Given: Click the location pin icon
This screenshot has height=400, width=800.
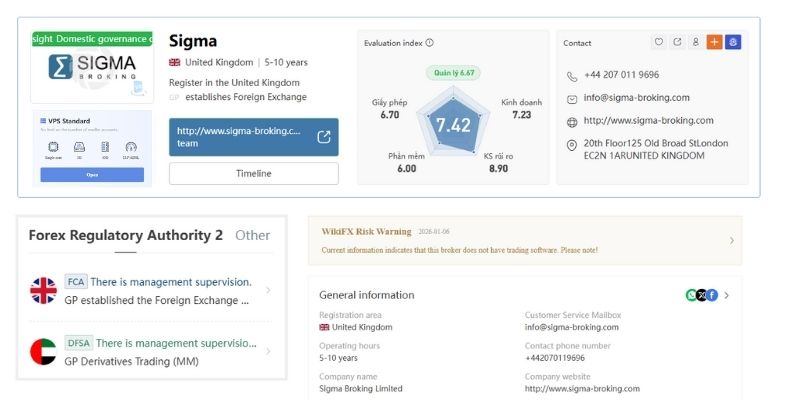Looking at the screenshot, I should coord(572,146).
